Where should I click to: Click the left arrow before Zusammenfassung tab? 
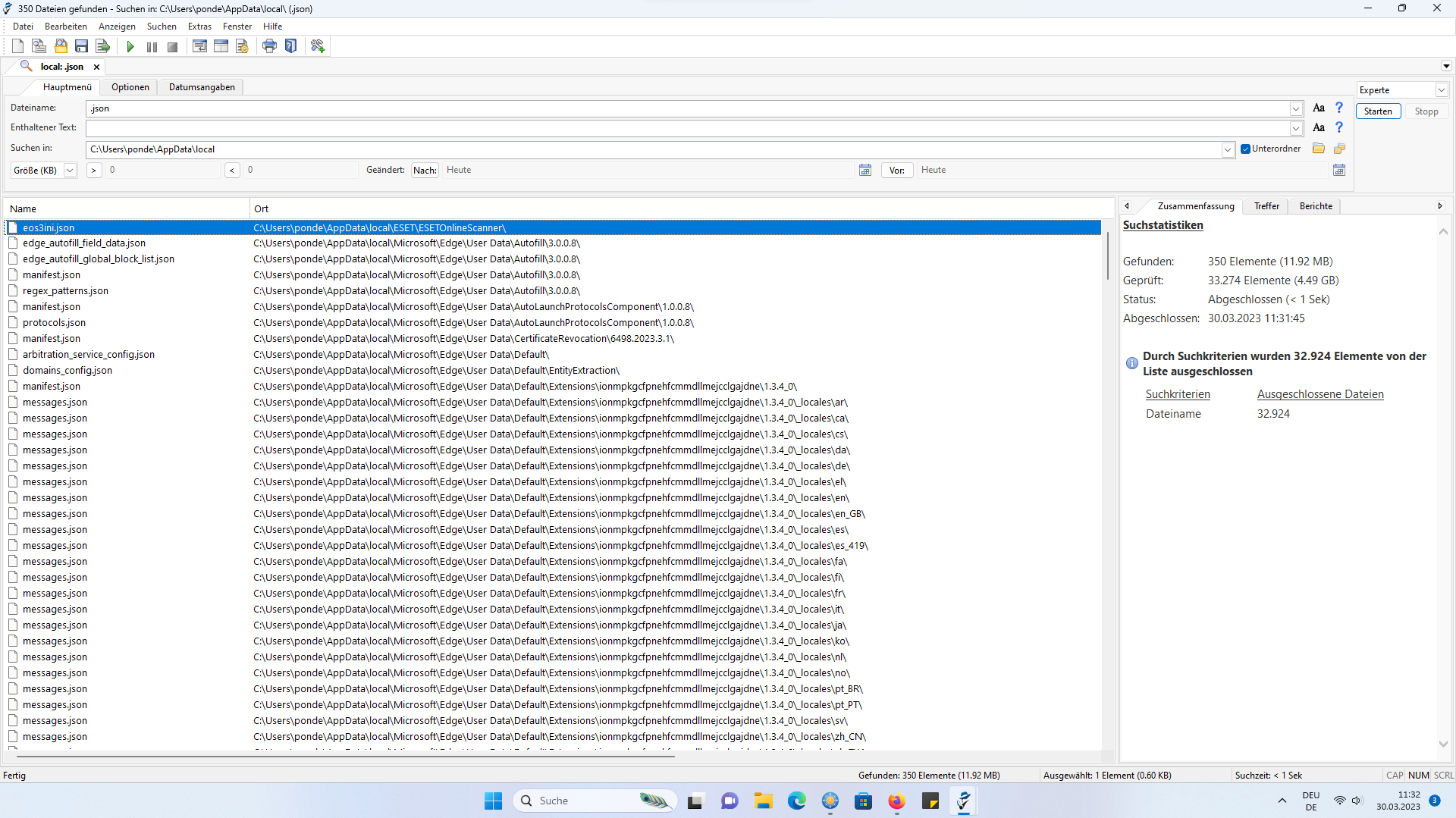(1127, 206)
